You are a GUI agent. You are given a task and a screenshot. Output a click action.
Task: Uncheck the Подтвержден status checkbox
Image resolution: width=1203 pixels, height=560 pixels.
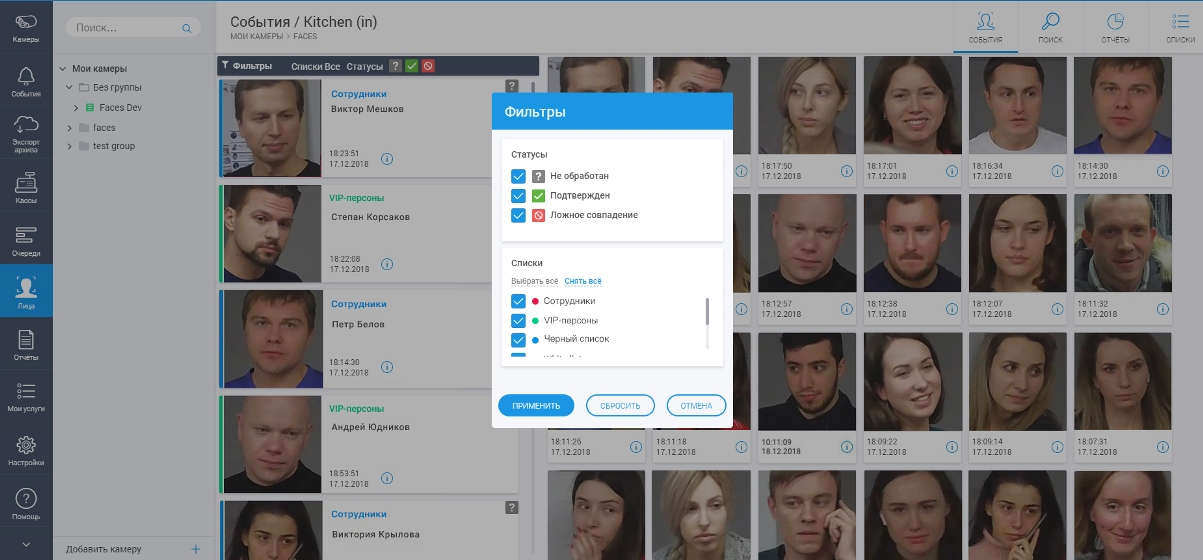(x=518, y=195)
